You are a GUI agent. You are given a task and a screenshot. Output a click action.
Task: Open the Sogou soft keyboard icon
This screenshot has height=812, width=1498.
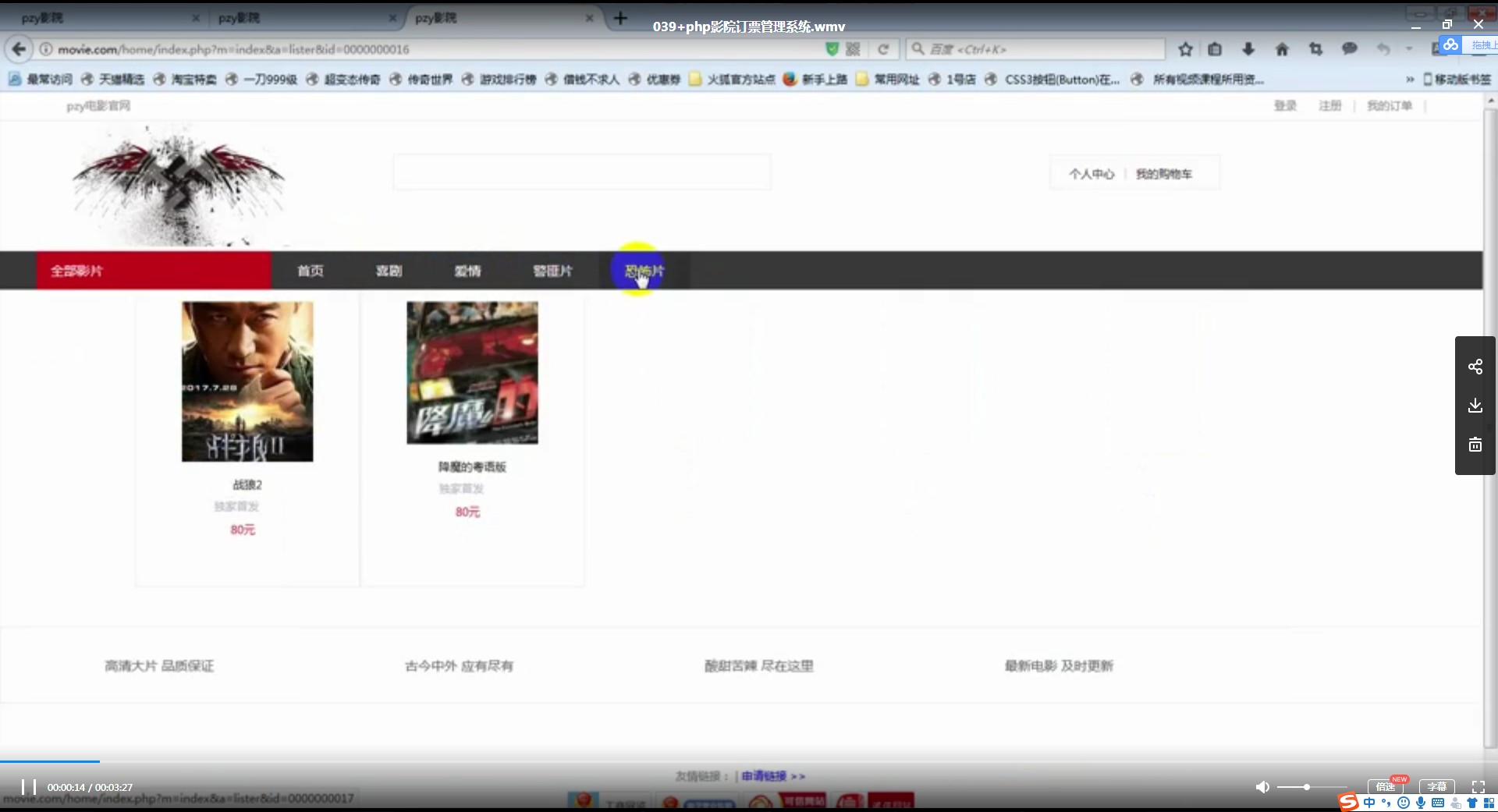point(1438,803)
